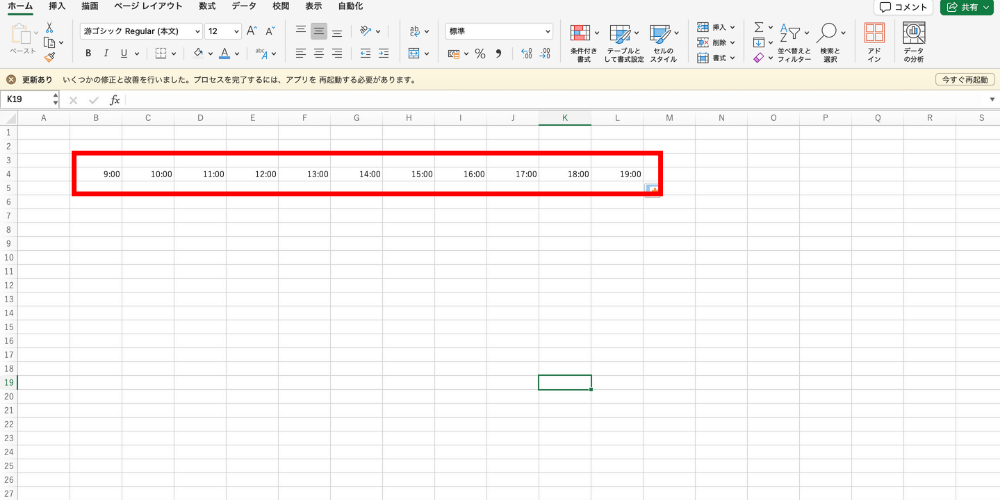Viewport: 1000px width, 500px height.
Task: Toggle Italic formatting
Action: click(106, 54)
